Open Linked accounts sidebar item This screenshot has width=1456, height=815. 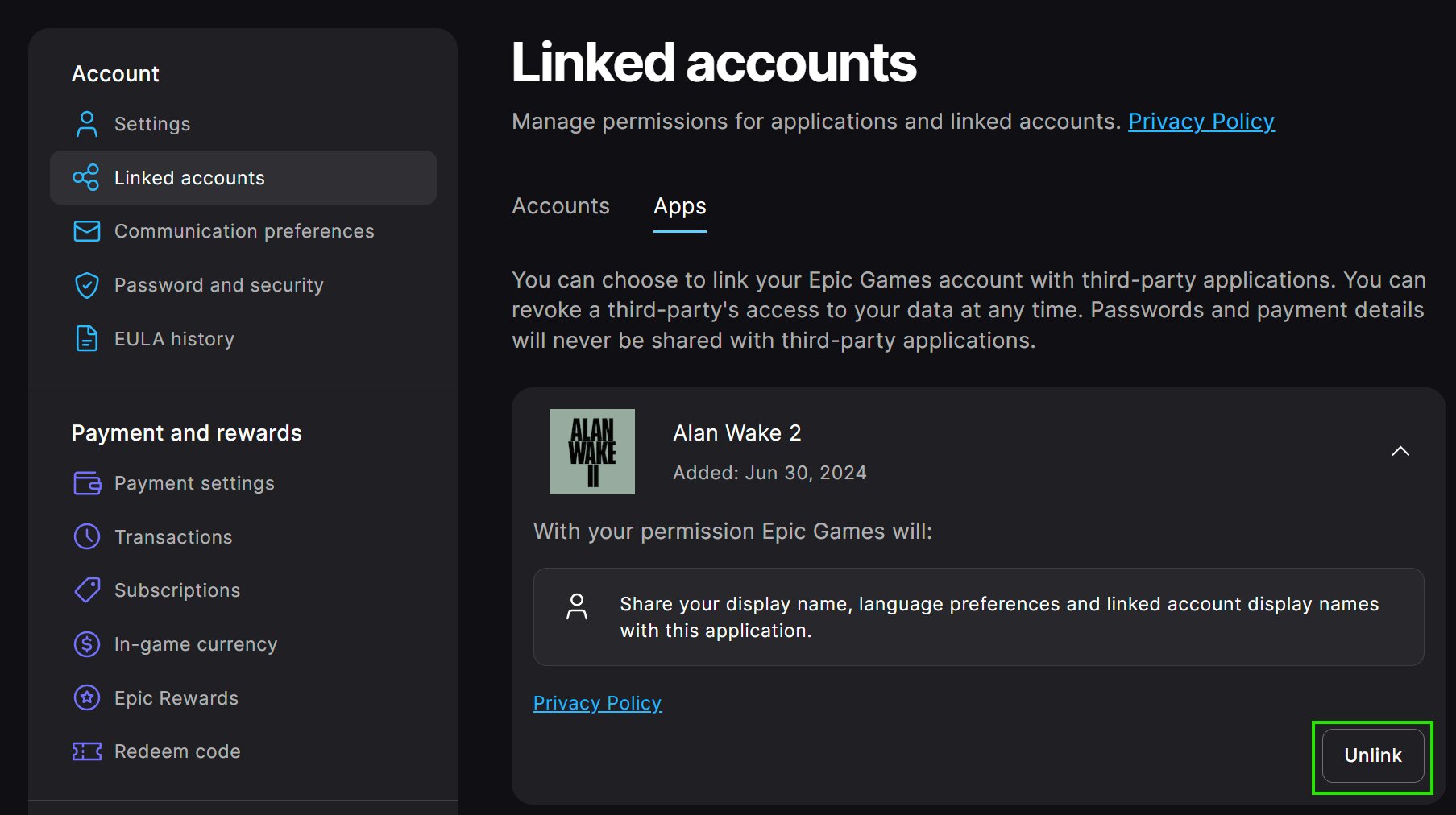243,177
